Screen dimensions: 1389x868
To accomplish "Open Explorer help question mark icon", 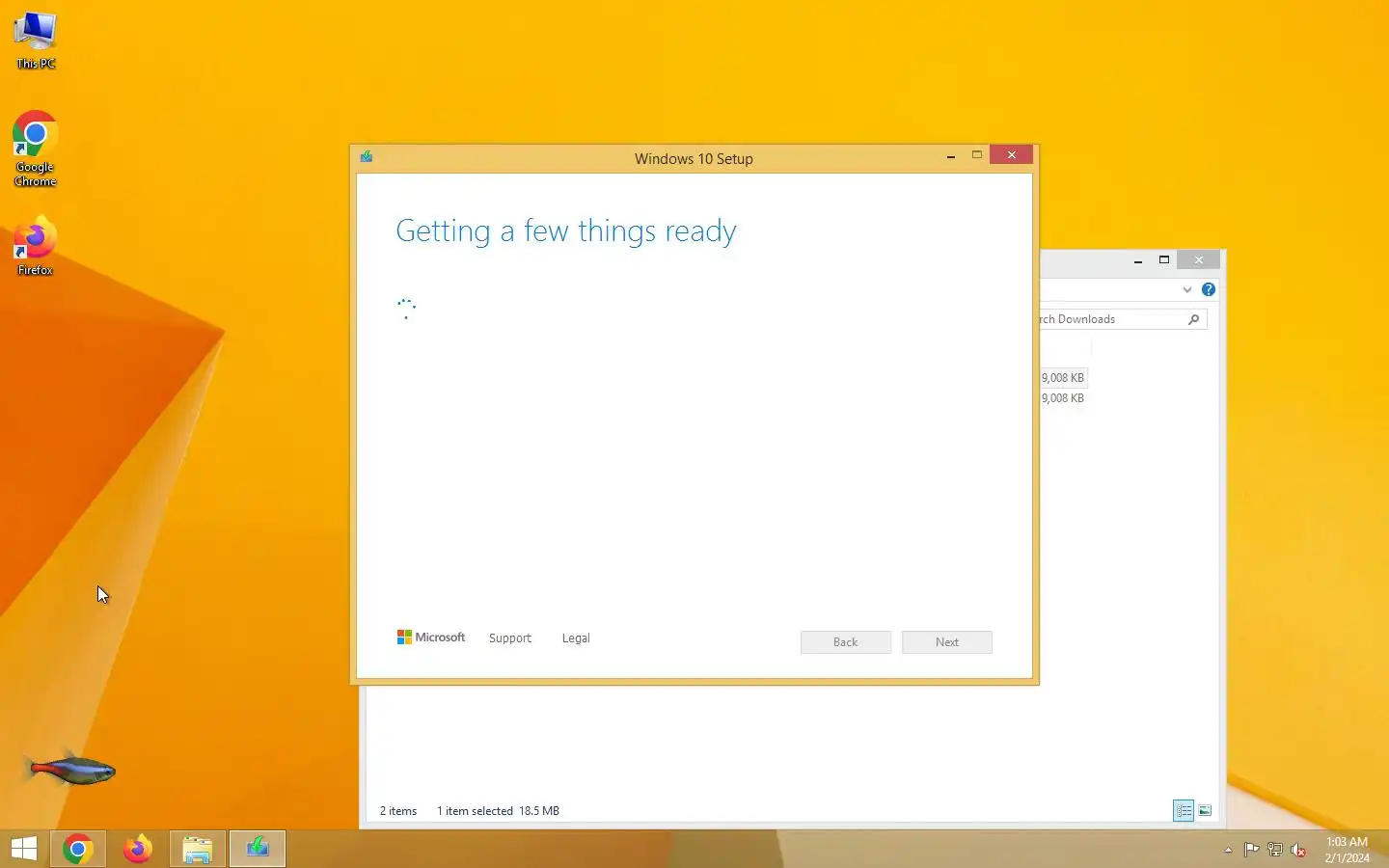I will click(1209, 289).
